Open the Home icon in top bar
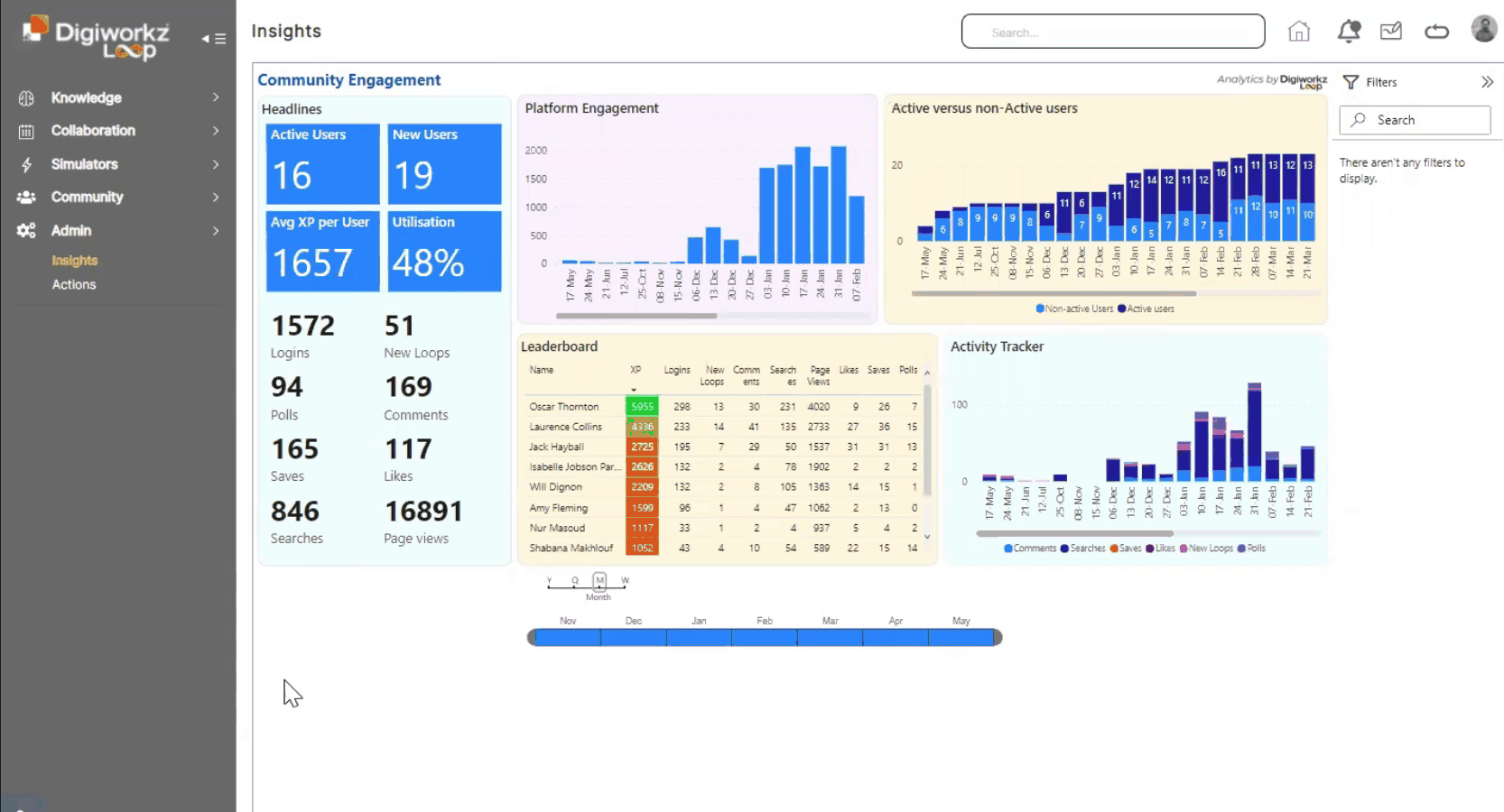Viewport: 1504px width, 812px height. tap(1298, 32)
